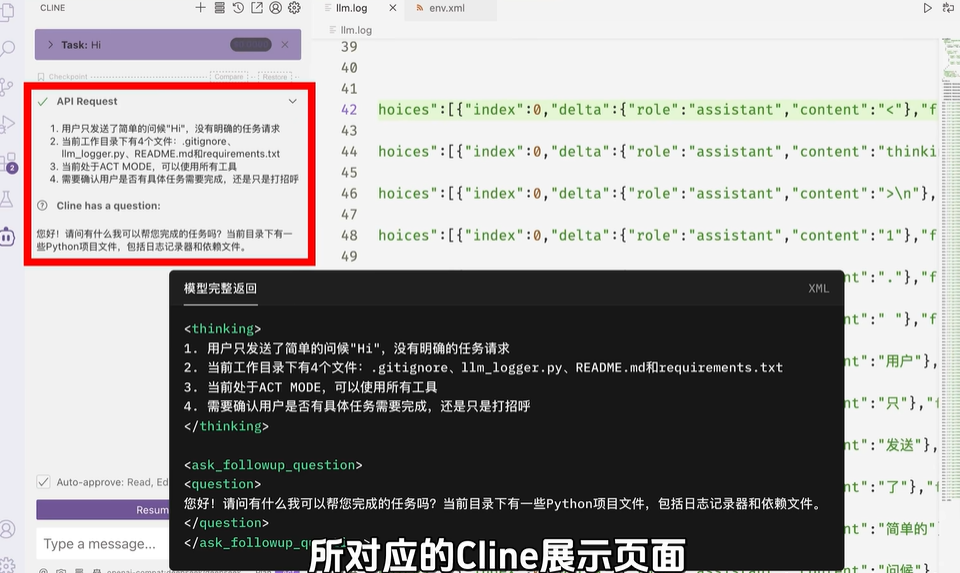This screenshot has width=960, height=573.
Task: Click the CLINE panel title
Action: pos(53,8)
